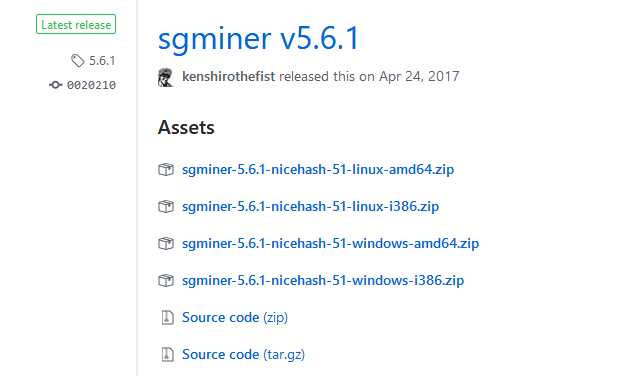Screen dimensions: 618x376
Task: Open kenshirothefist's avatar image
Action: [x=166, y=77]
